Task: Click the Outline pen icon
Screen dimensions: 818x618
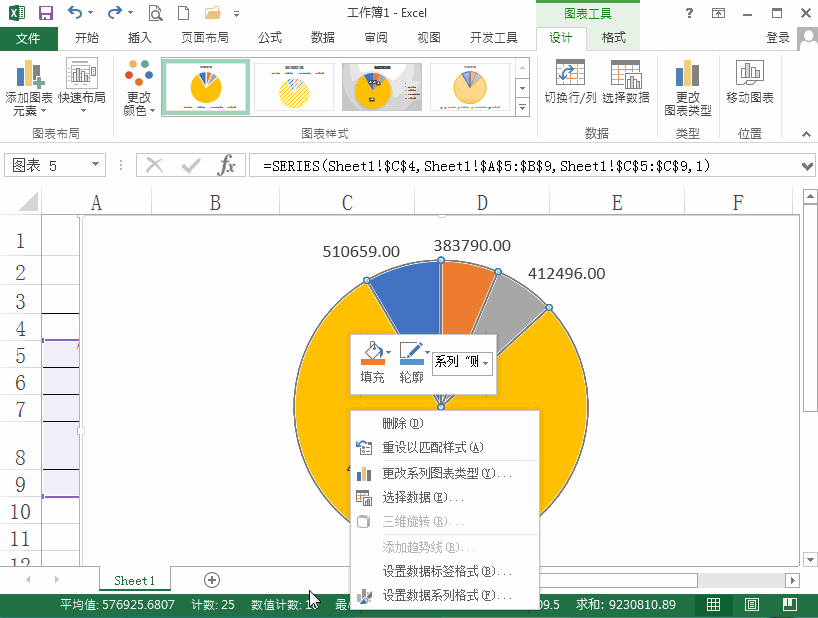Action: [412, 354]
